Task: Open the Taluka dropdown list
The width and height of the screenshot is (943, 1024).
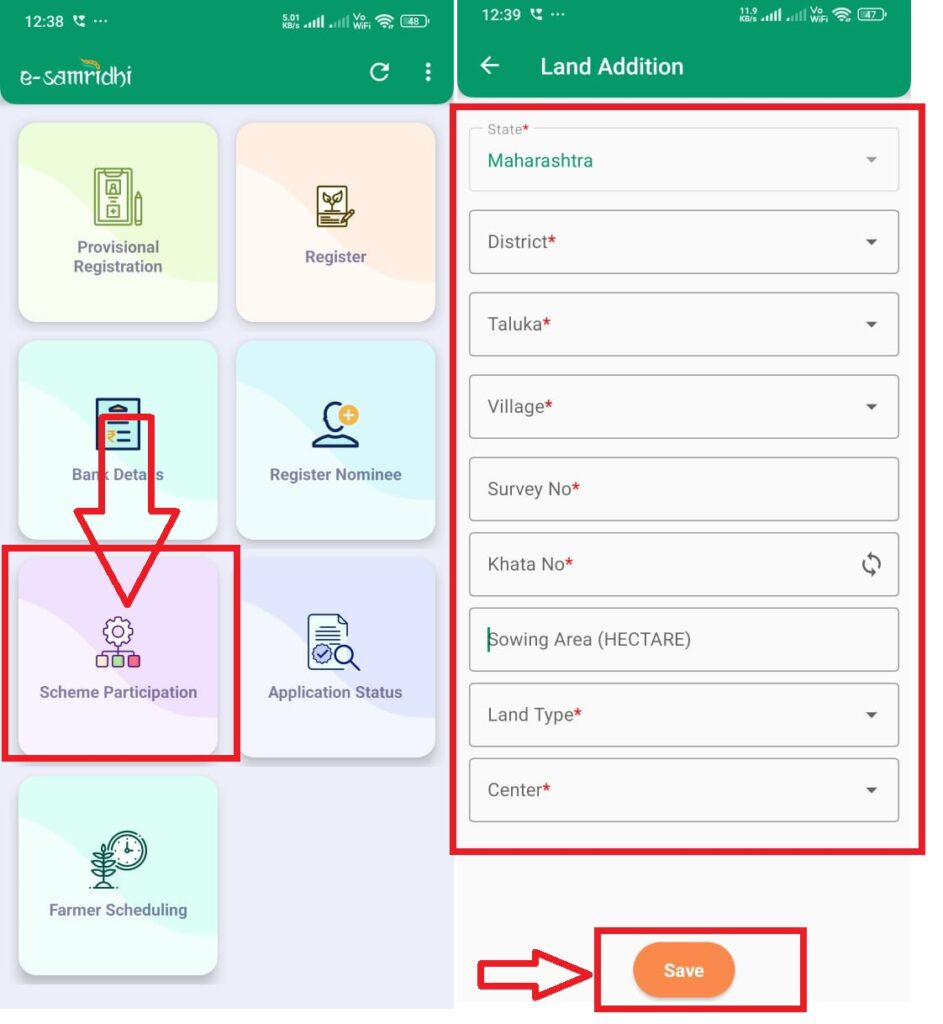Action: [x=683, y=324]
